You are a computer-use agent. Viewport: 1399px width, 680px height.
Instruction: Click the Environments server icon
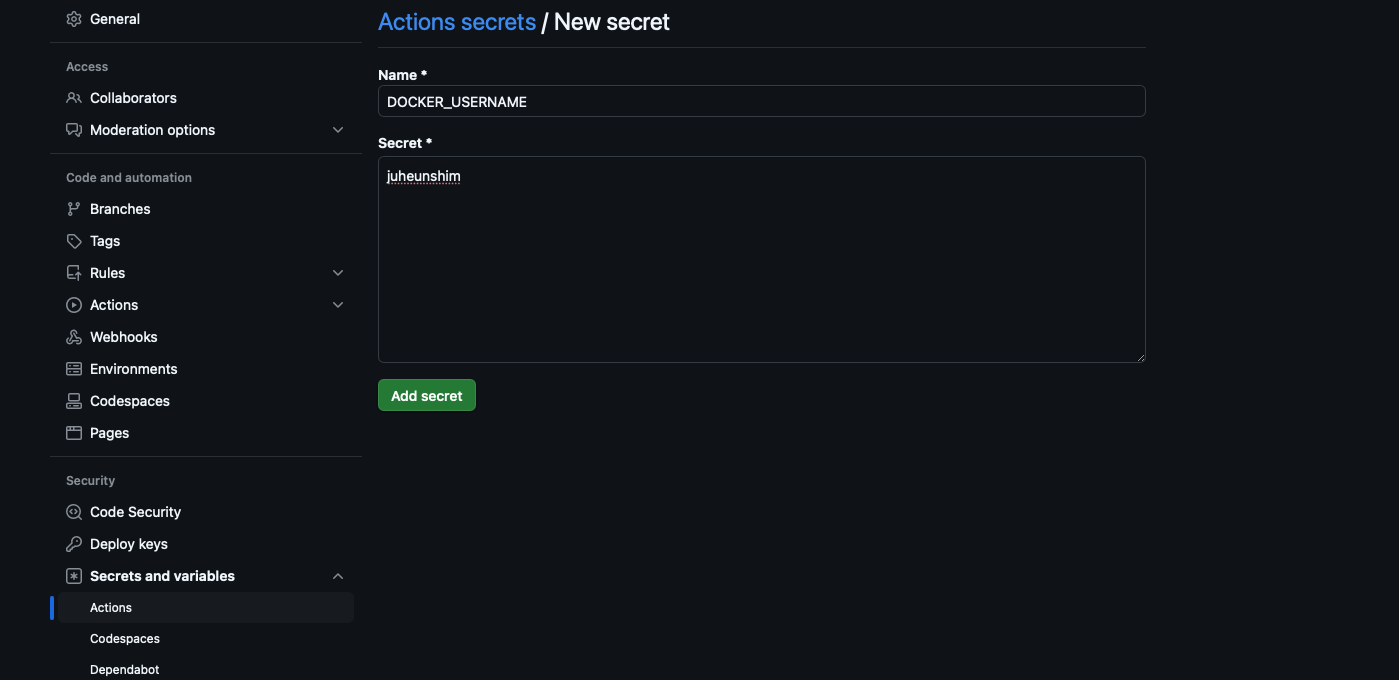point(74,369)
